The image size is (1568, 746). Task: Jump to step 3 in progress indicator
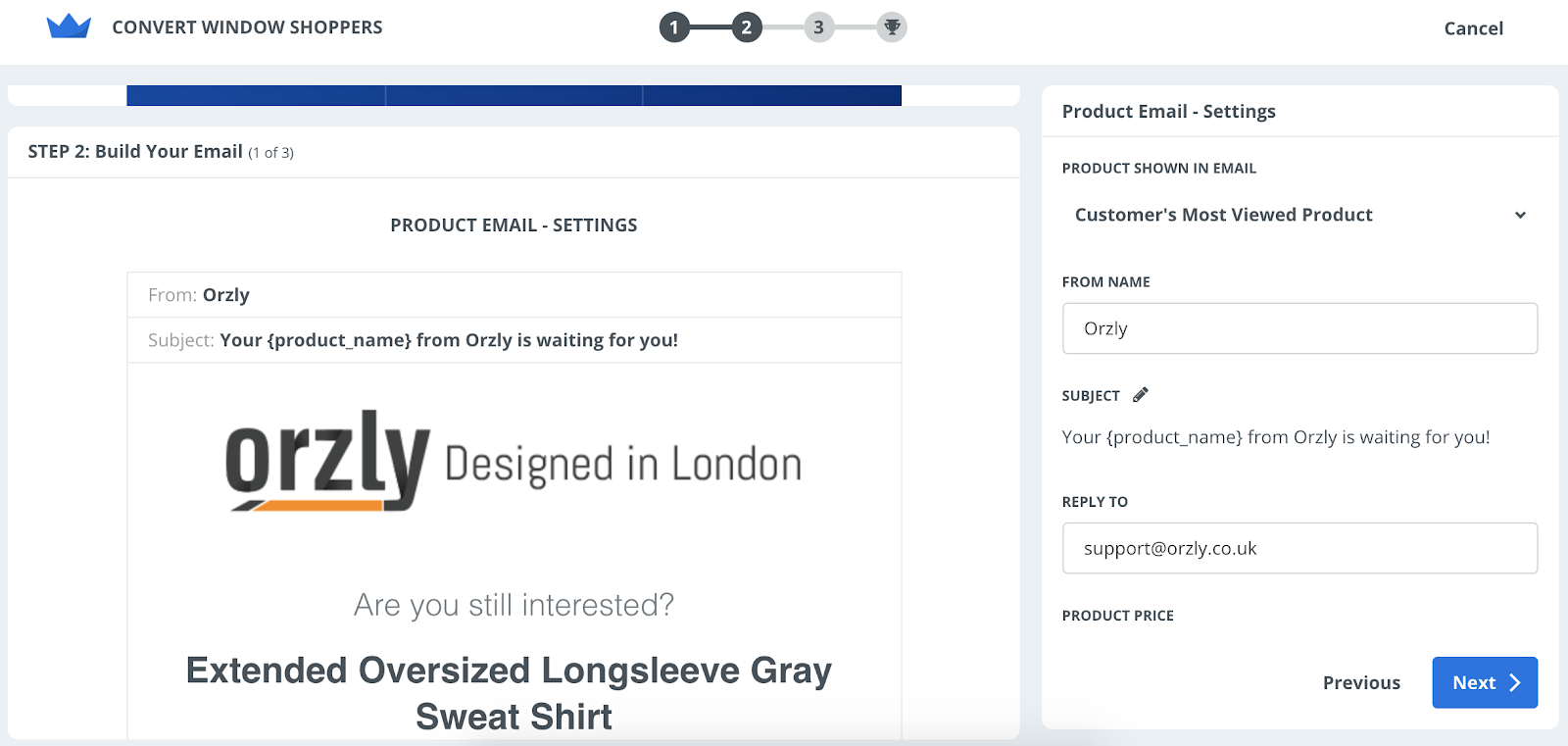coord(819,27)
